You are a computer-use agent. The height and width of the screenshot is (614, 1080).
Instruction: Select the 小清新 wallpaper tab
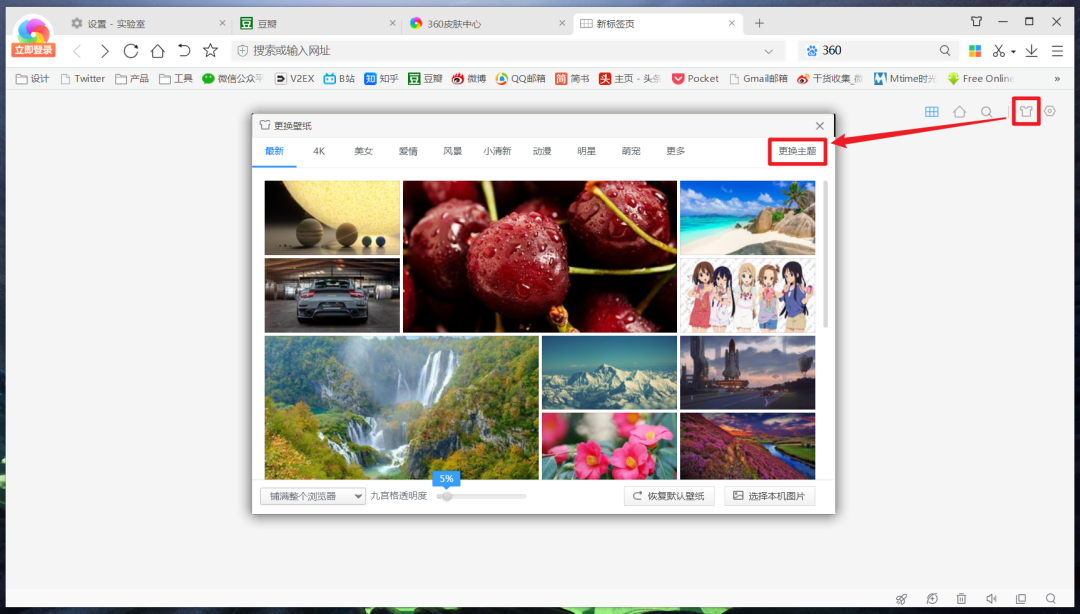(497, 151)
